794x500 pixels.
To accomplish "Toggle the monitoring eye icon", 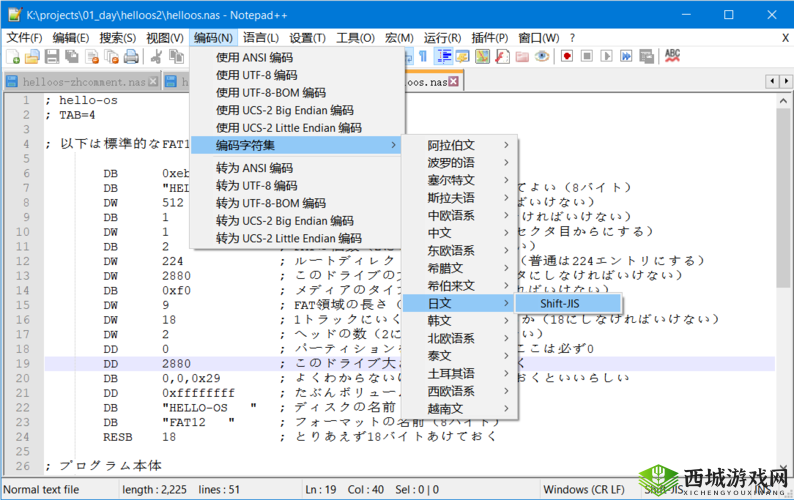I will pos(541,57).
